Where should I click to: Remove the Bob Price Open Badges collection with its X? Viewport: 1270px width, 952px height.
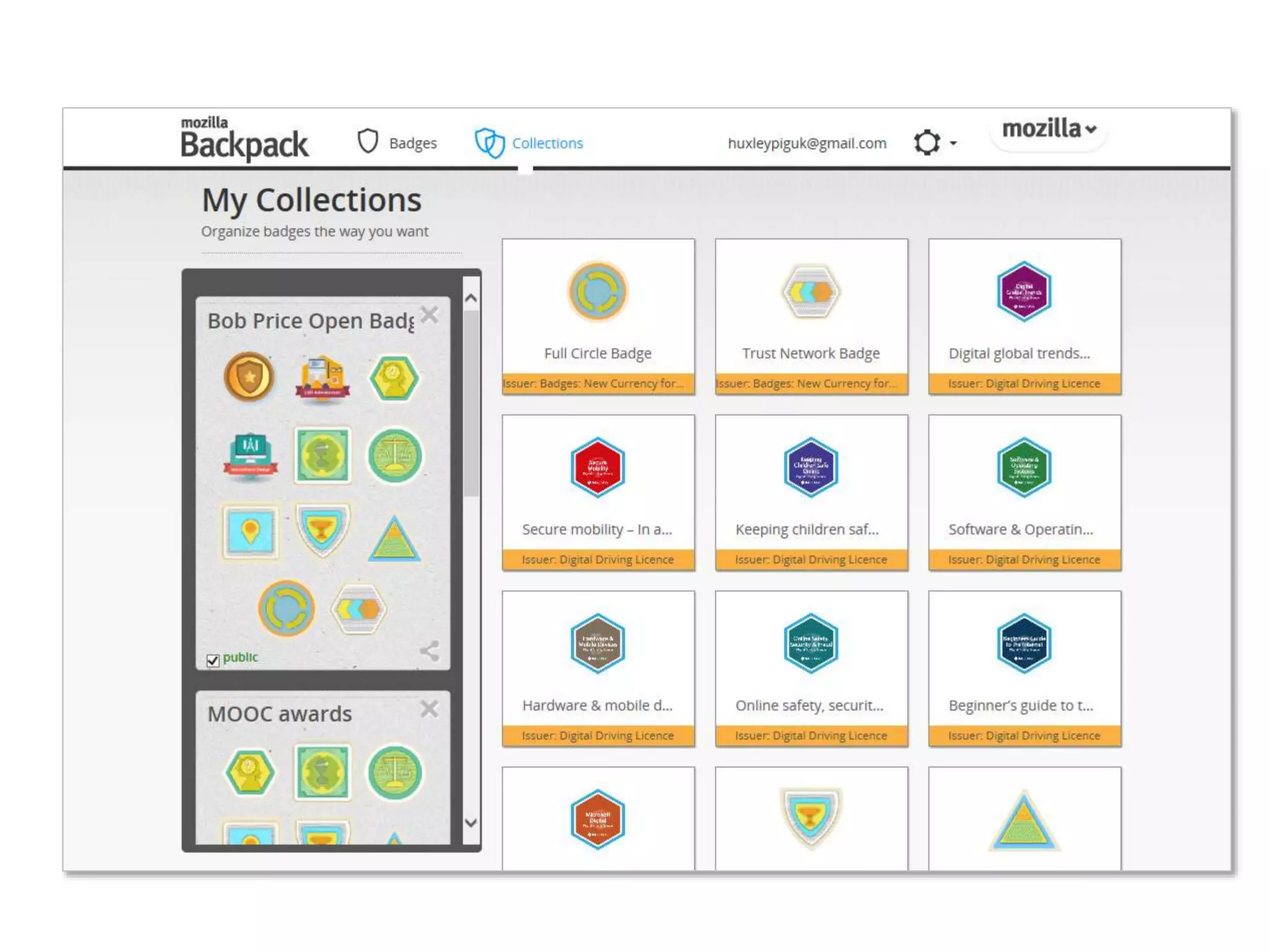click(x=429, y=315)
